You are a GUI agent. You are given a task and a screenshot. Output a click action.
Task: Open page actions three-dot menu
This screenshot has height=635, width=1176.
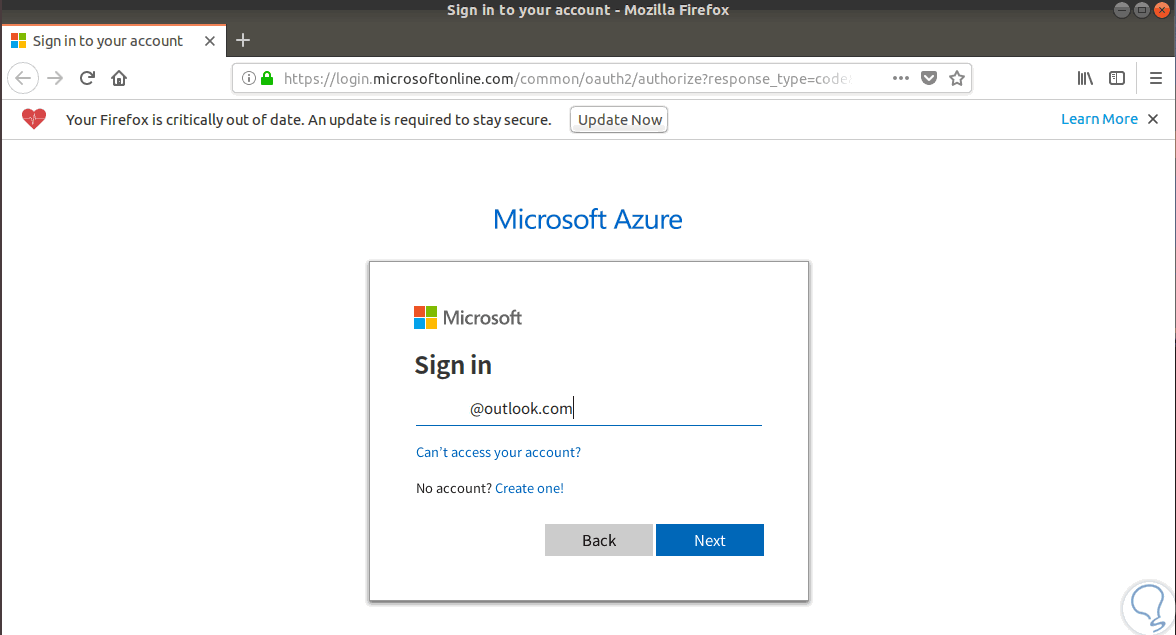(900, 78)
